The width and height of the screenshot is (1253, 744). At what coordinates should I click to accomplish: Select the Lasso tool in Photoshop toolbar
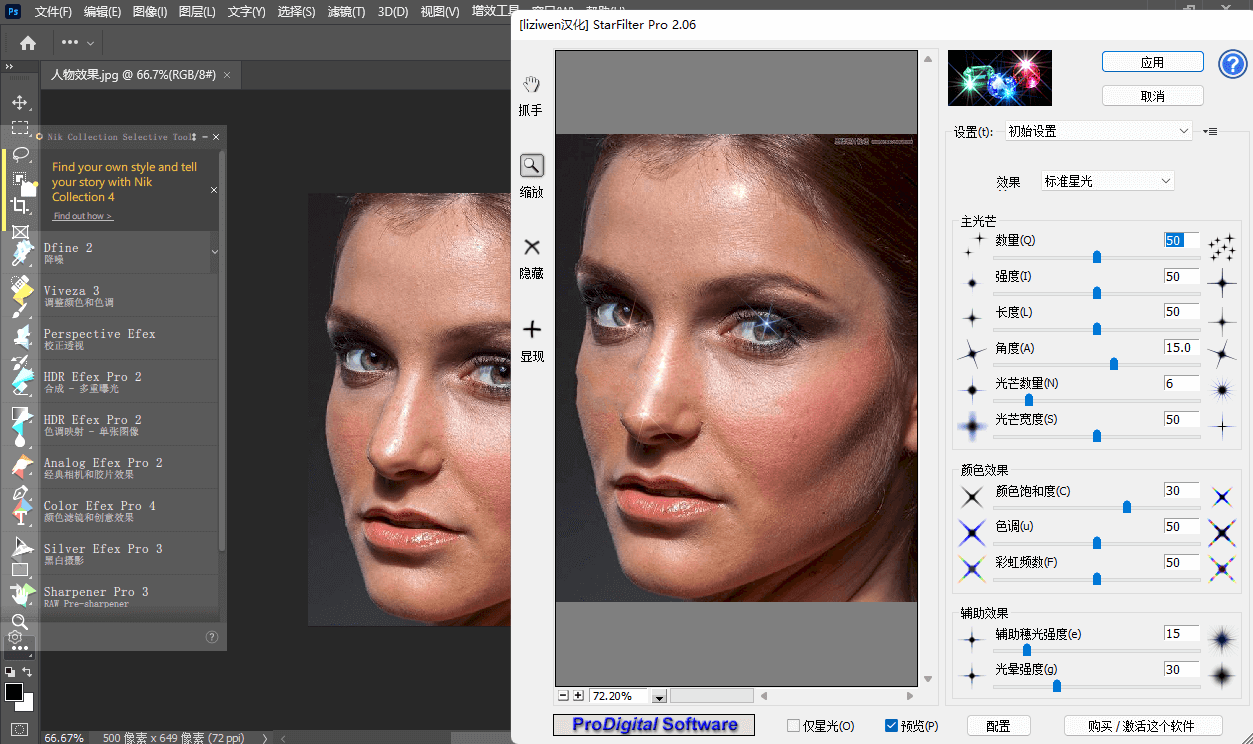pos(20,154)
